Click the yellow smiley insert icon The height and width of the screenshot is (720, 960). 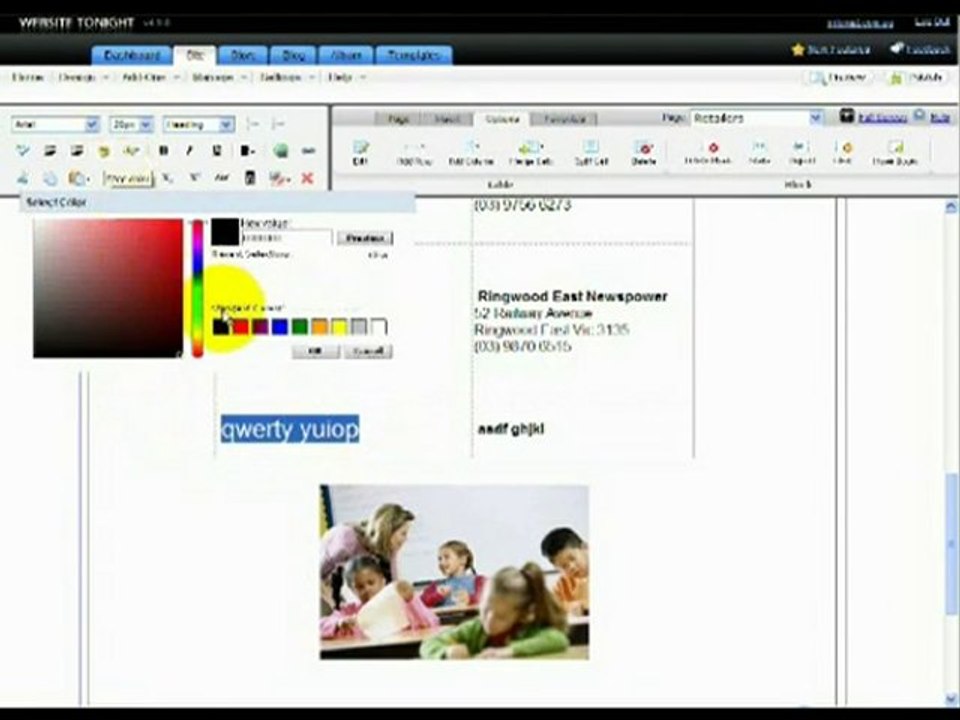pos(104,151)
